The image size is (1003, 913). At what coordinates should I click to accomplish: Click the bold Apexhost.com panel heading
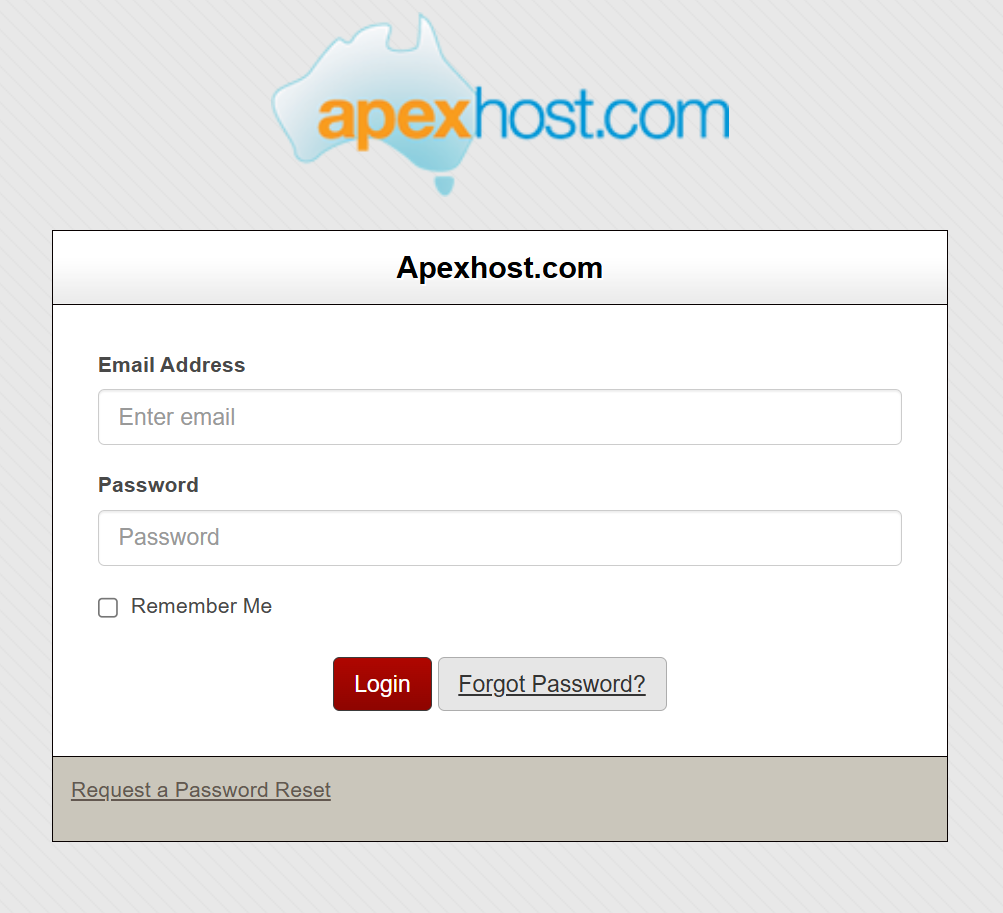(x=500, y=267)
